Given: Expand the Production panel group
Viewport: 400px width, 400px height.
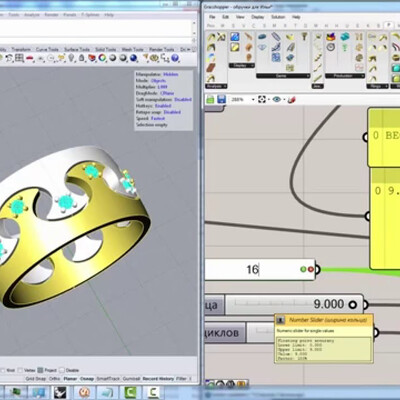Looking at the screenshot, I should tap(345, 76).
